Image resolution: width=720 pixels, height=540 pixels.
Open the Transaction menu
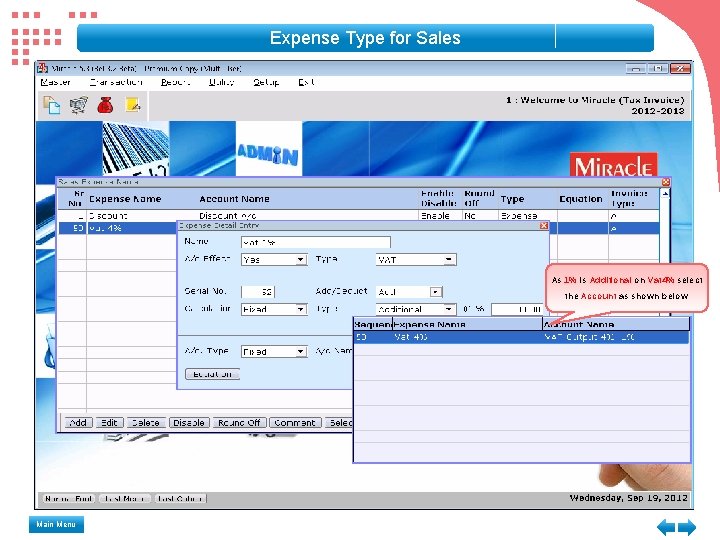116,82
